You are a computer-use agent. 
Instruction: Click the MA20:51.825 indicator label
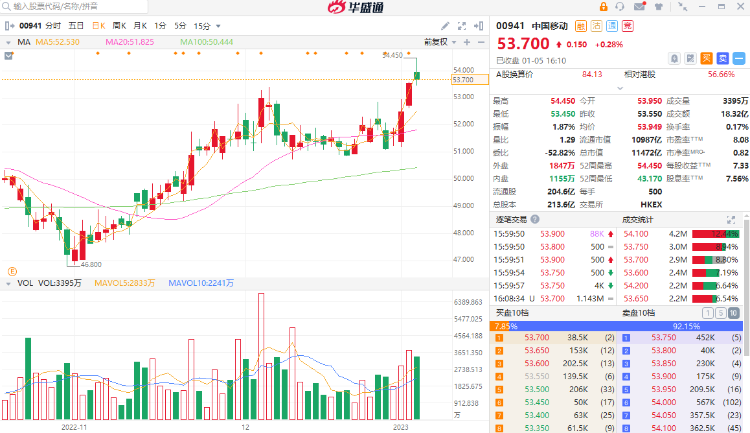pos(130,42)
